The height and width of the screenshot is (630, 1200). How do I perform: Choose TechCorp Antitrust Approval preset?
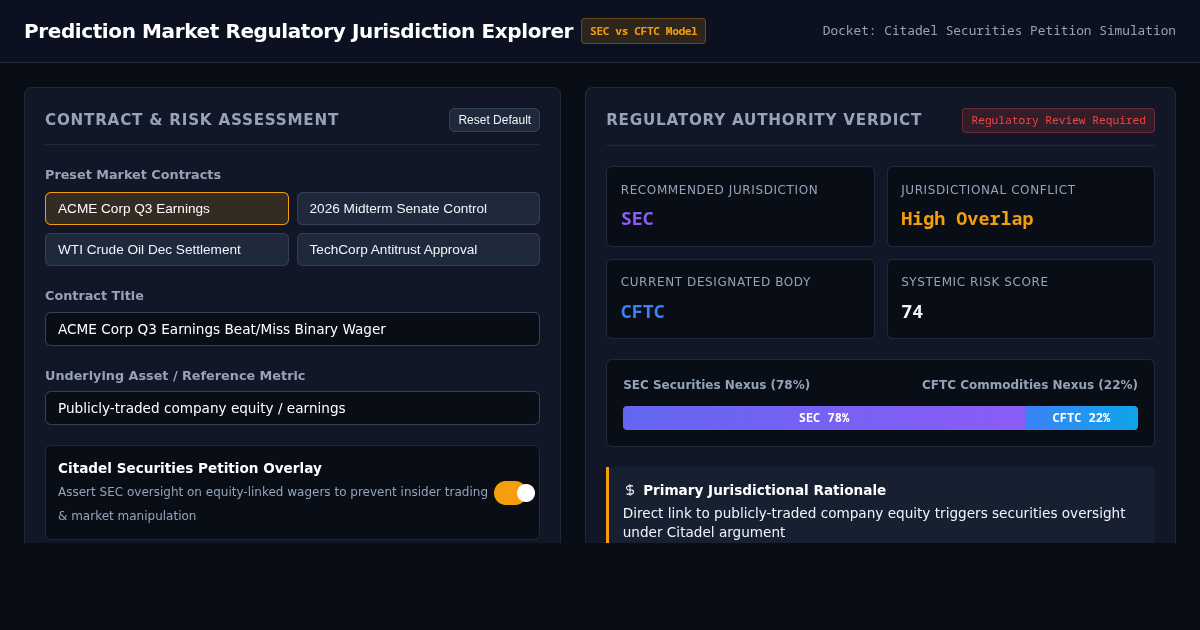[x=418, y=249]
